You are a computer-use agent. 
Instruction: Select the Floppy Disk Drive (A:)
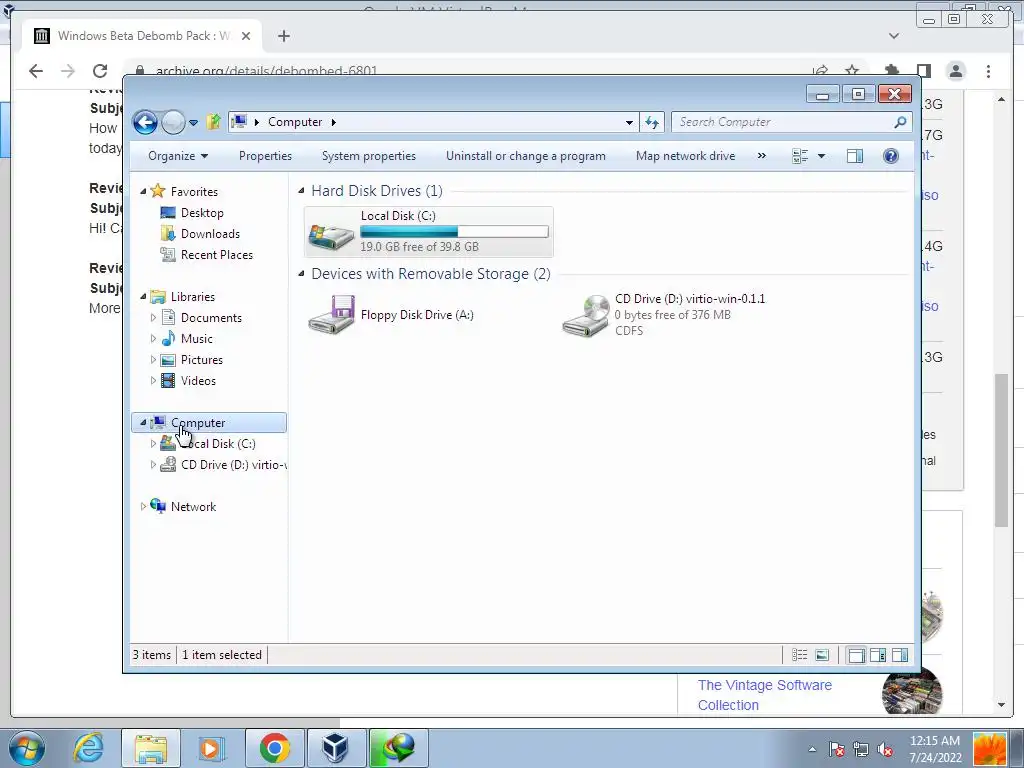pyautogui.click(x=392, y=315)
